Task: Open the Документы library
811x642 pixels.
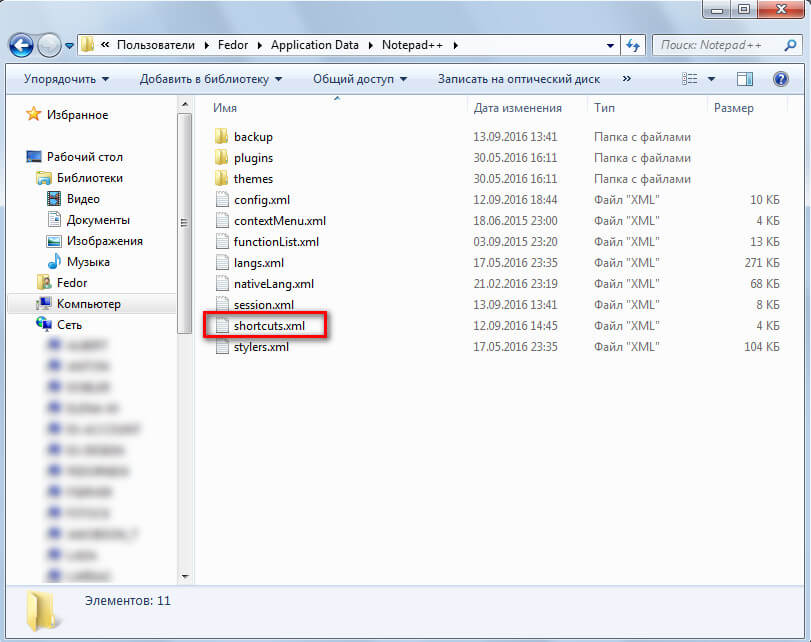Action: tap(98, 220)
